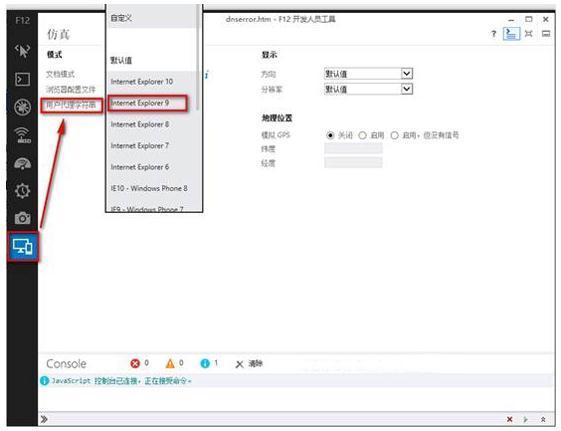Click the blue info message count icon
Viewport: 561px width, 431px height.
205,363
